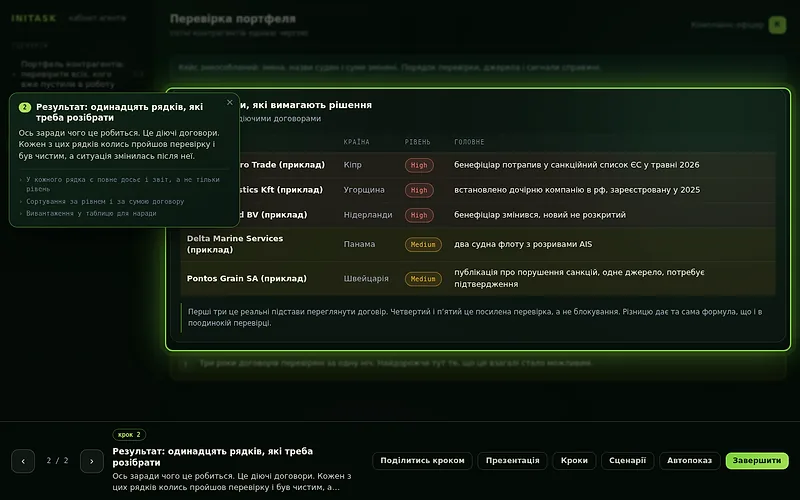Open Сценарії button

coord(628,461)
